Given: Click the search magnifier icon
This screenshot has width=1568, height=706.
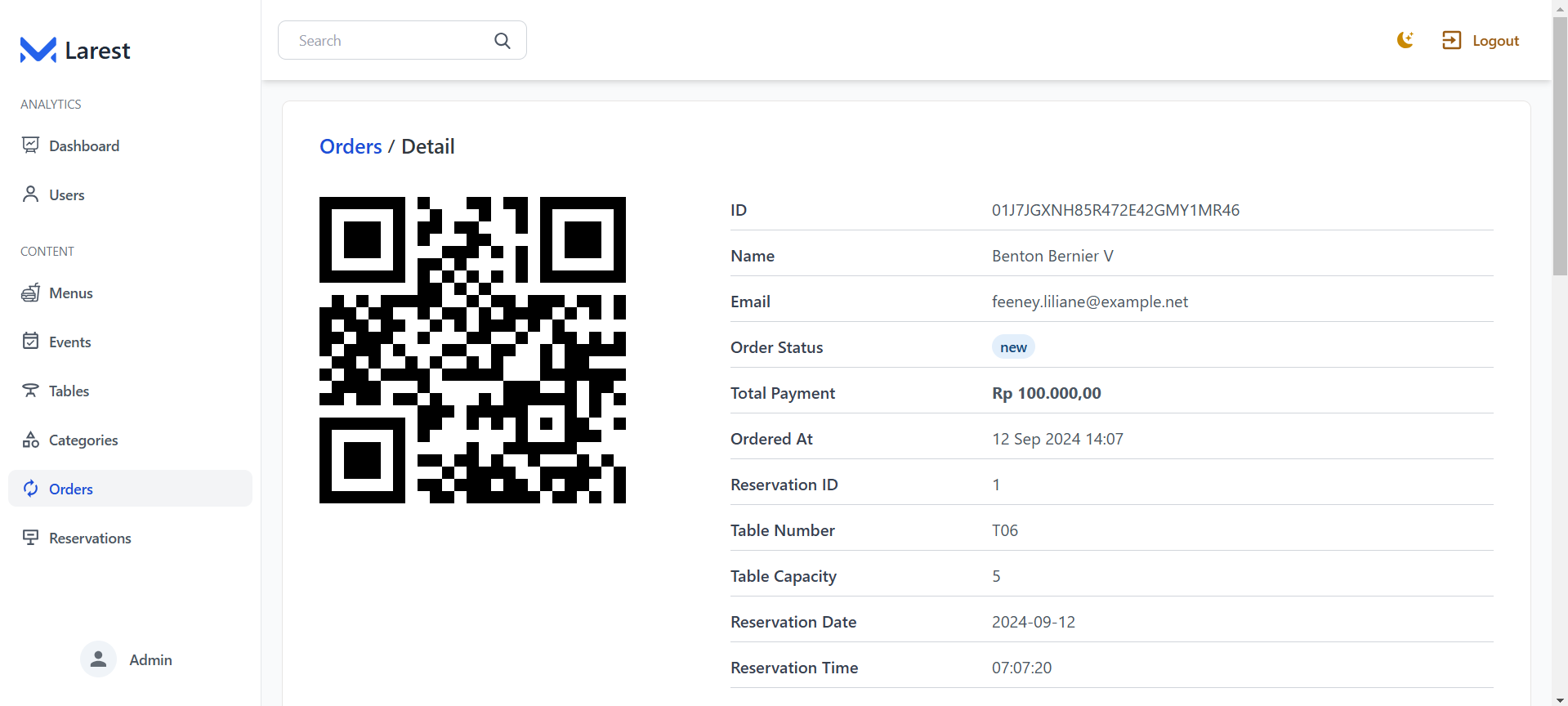Looking at the screenshot, I should tap(503, 41).
